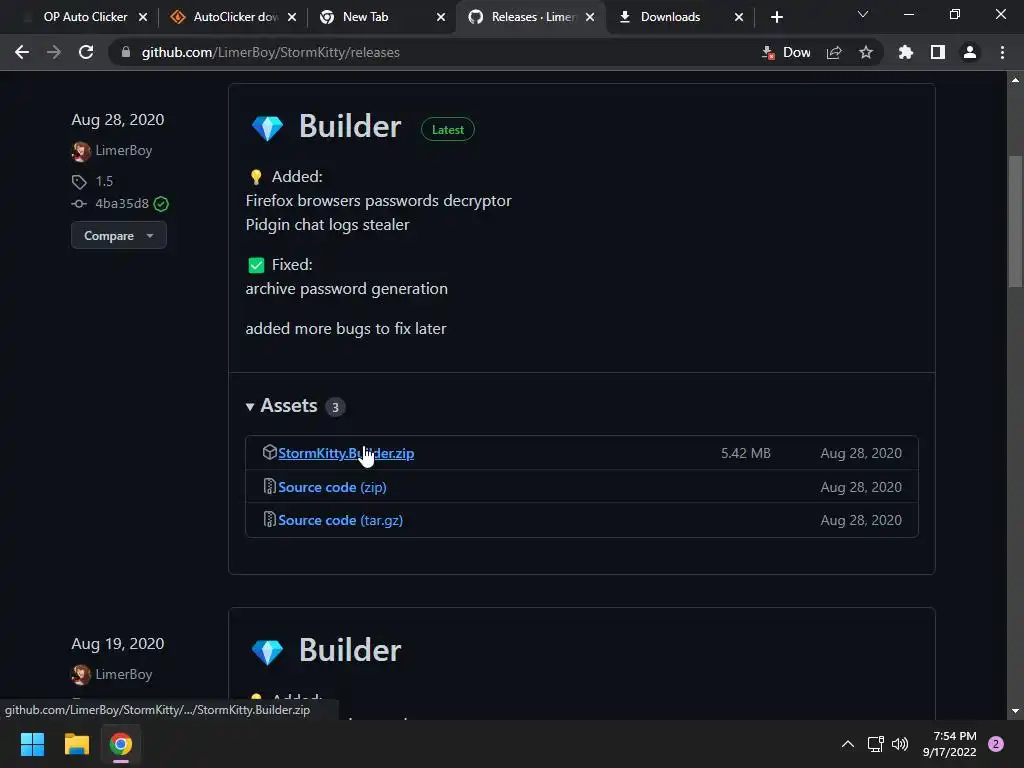Screen dimensions: 1024x768
Task: Click LimerBoy avatar for Aug 28 release
Action: 80,151
